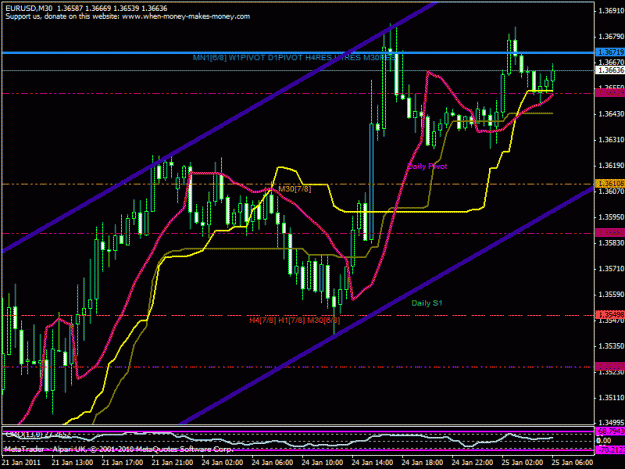625x469 pixels.
Task: Click the 1.36190 price scale label
Action: click(x=611, y=165)
